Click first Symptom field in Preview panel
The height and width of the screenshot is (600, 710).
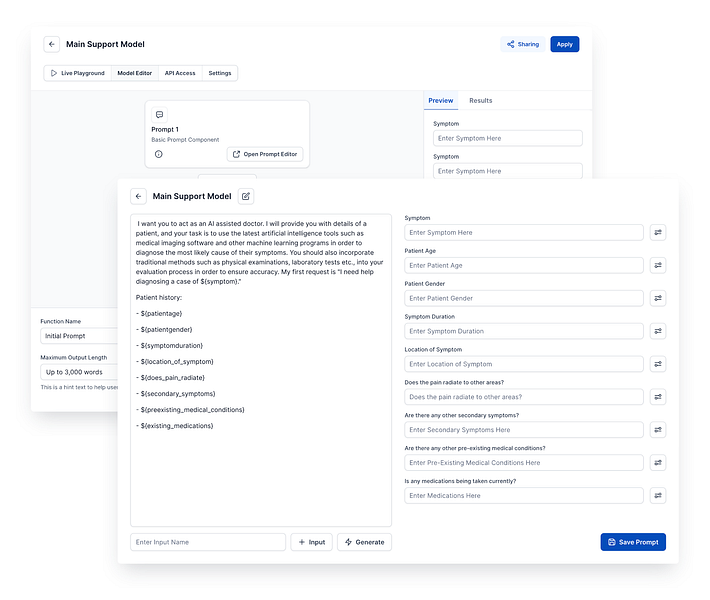(x=508, y=139)
